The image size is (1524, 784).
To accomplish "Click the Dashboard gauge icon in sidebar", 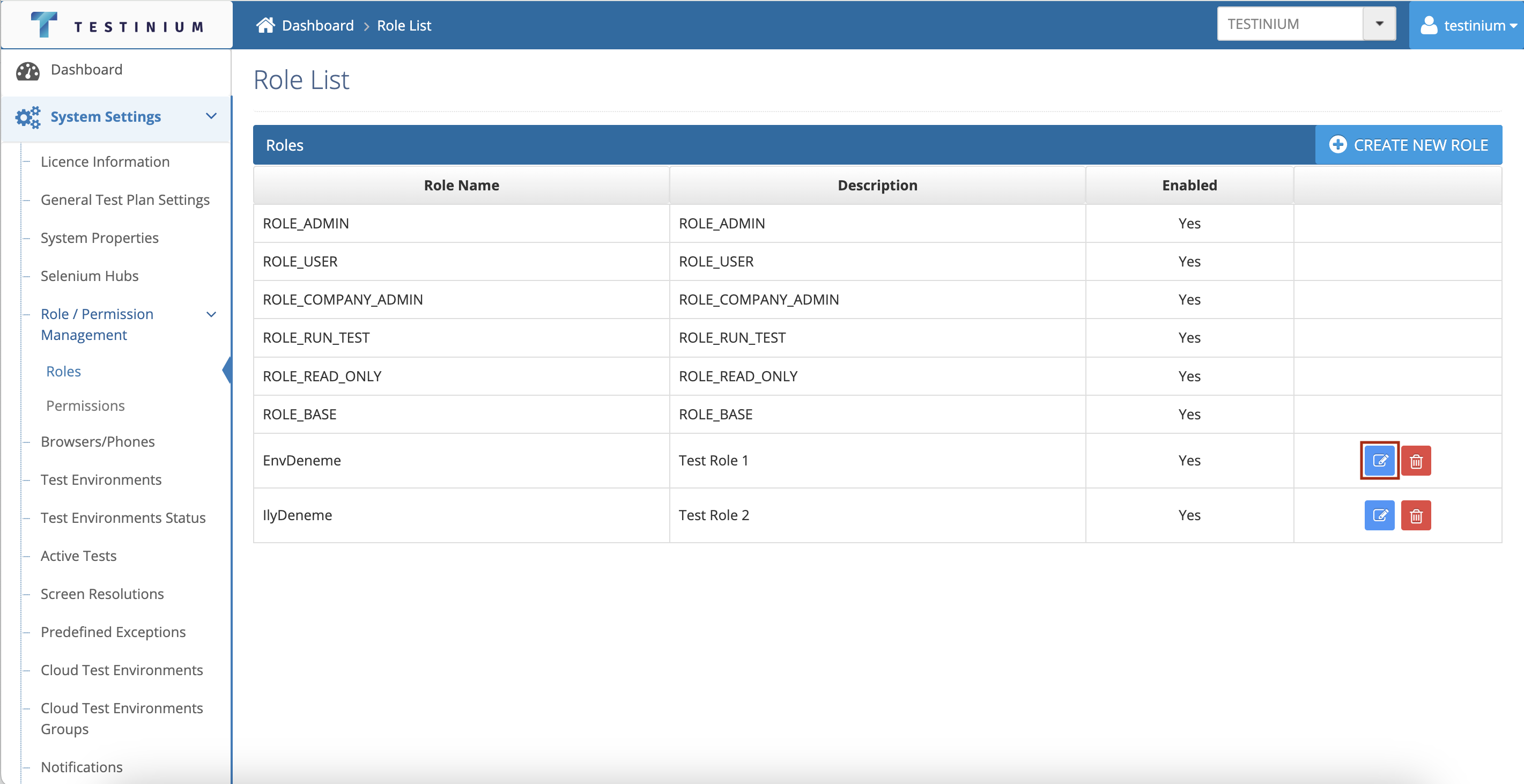I will [28, 70].
